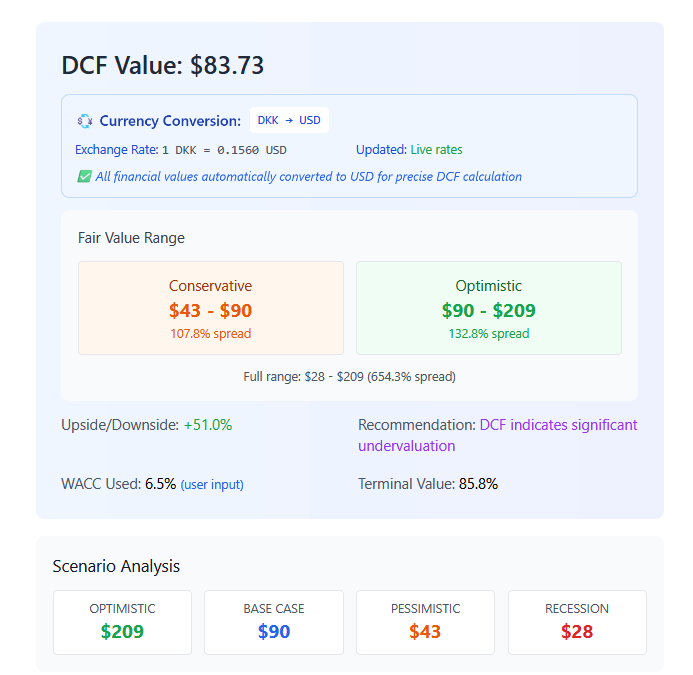Viewport: 693px width, 675px height.
Task: Click the currency conversion refresh icon
Action: 85,121
